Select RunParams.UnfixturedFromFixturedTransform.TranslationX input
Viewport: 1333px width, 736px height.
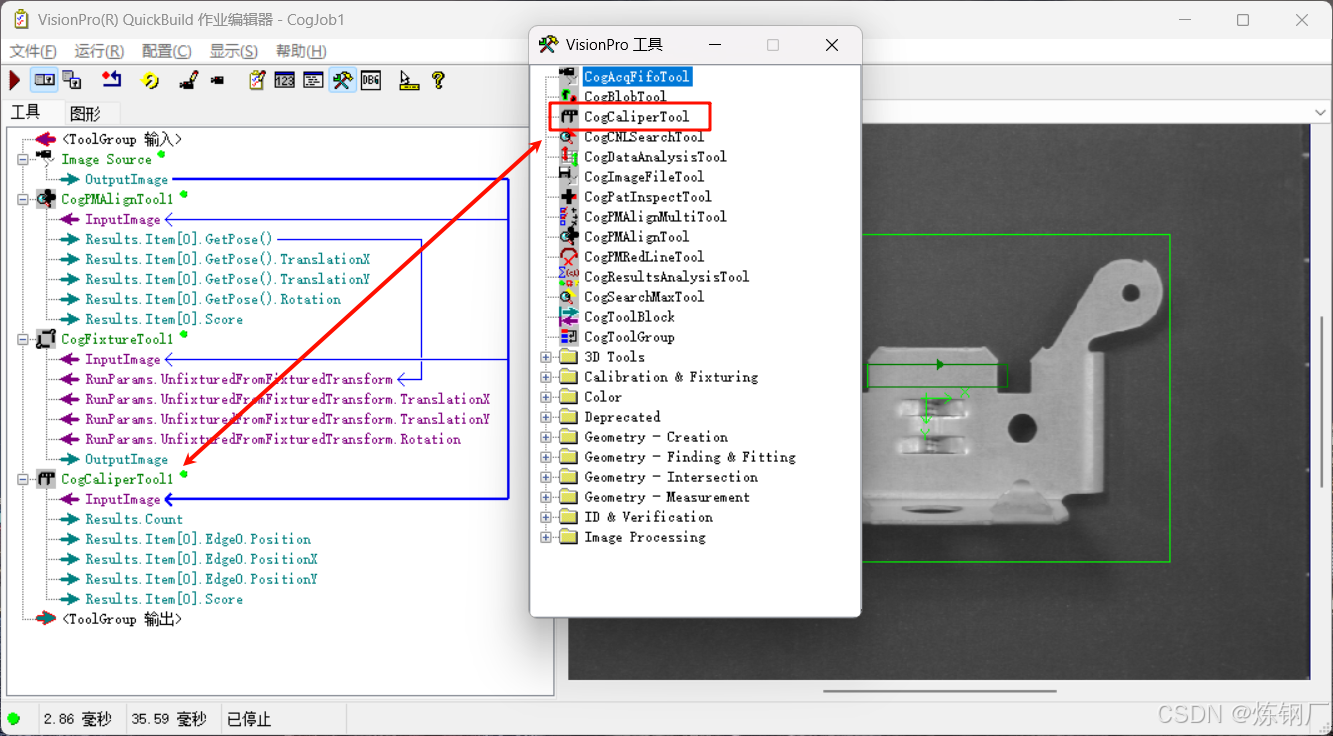point(287,399)
